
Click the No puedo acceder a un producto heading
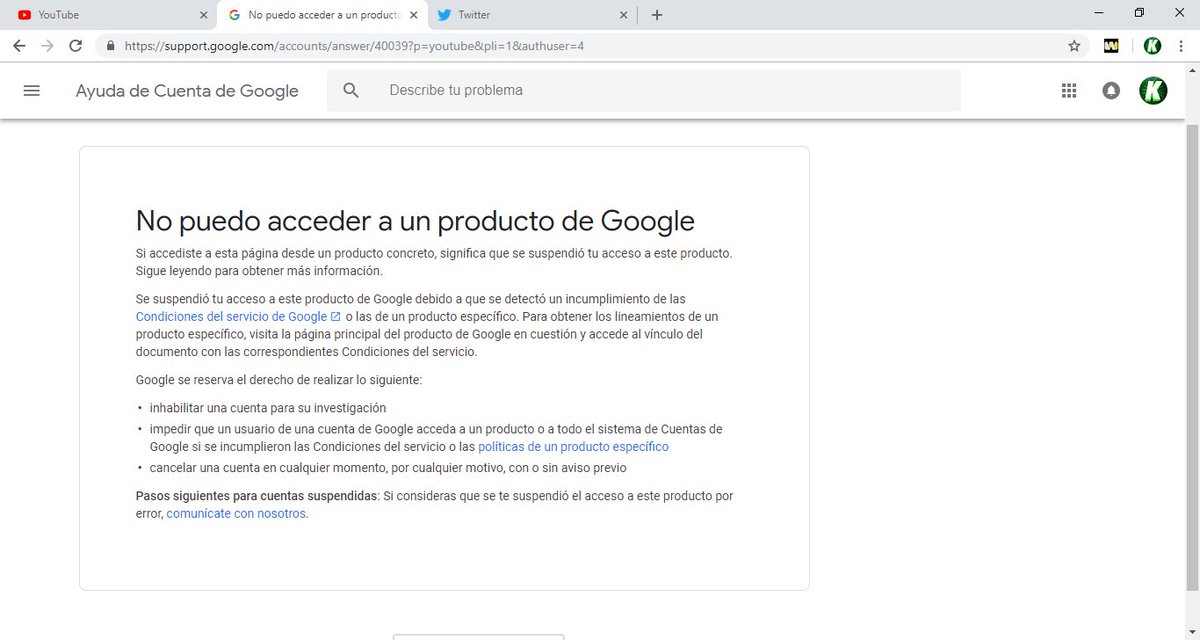point(415,220)
